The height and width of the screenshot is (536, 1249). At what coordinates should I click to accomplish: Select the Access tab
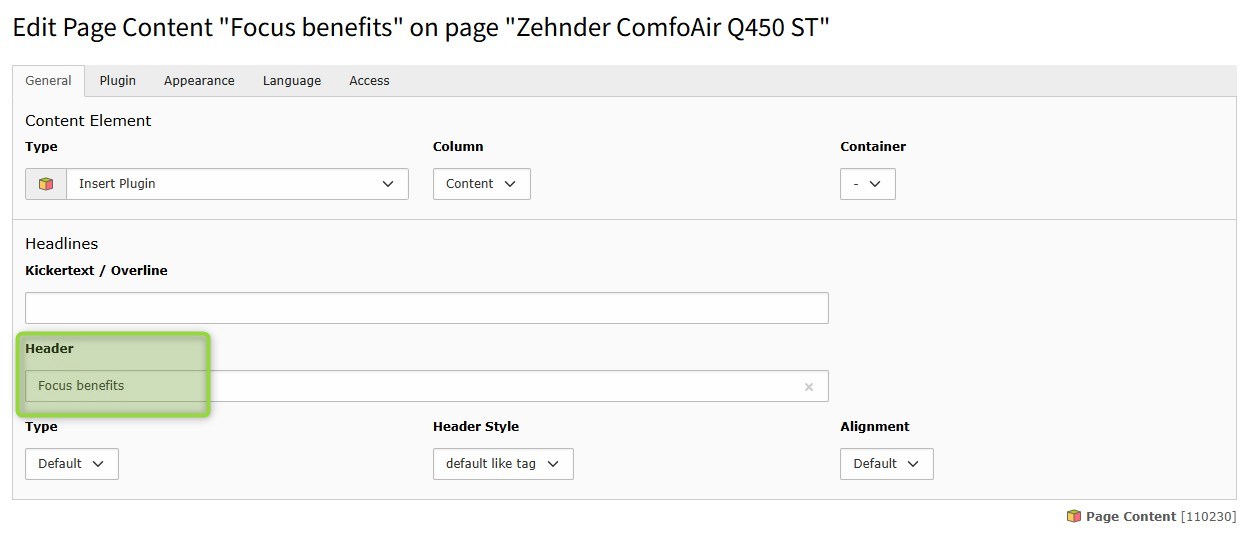pyautogui.click(x=369, y=81)
